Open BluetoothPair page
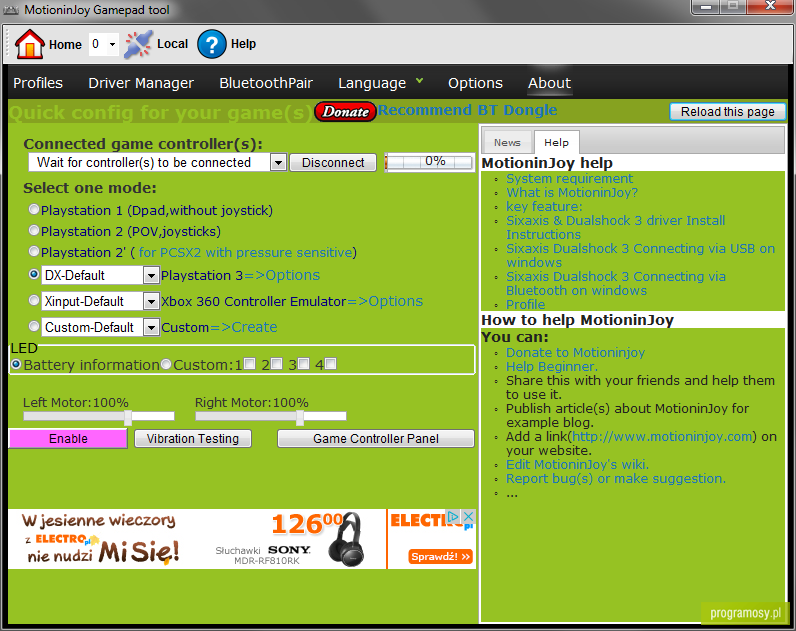The height and width of the screenshot is (631, 796). [x=266, y=83]
